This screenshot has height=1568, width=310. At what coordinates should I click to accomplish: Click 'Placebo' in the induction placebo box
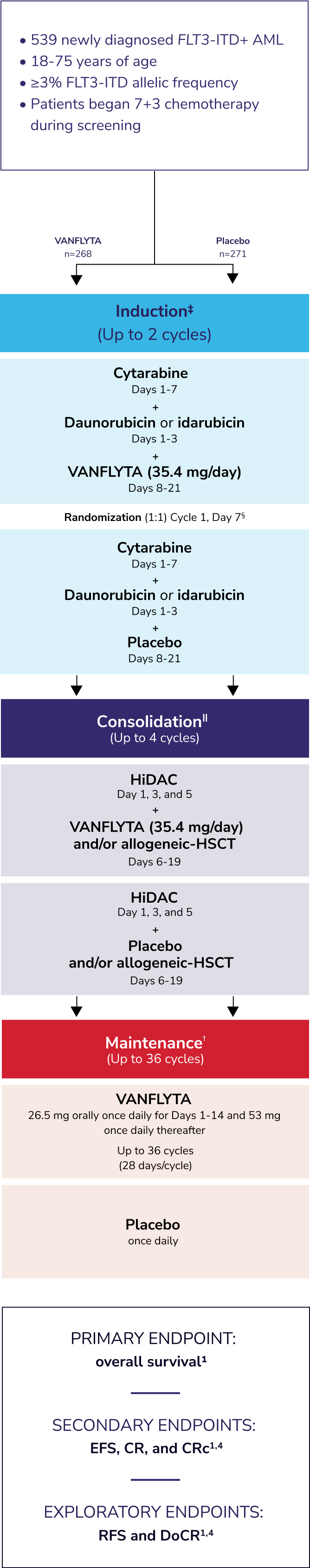(x=155, y=642)
